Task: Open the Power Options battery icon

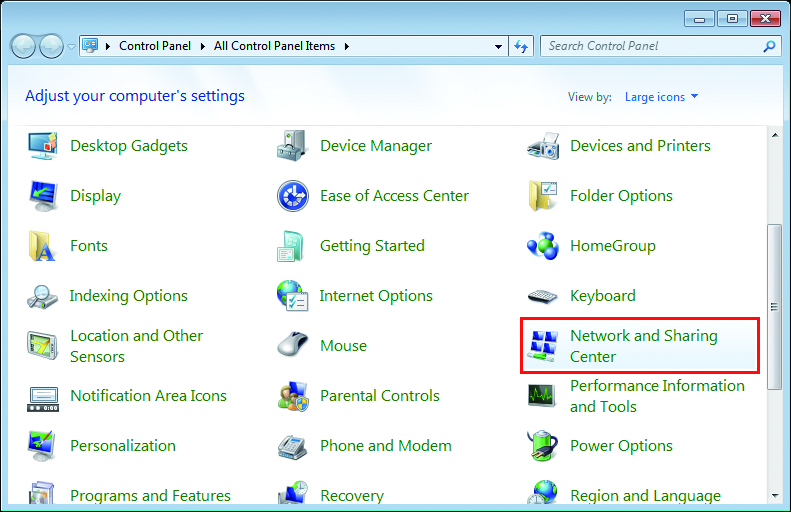Action: tap(542, 446)
